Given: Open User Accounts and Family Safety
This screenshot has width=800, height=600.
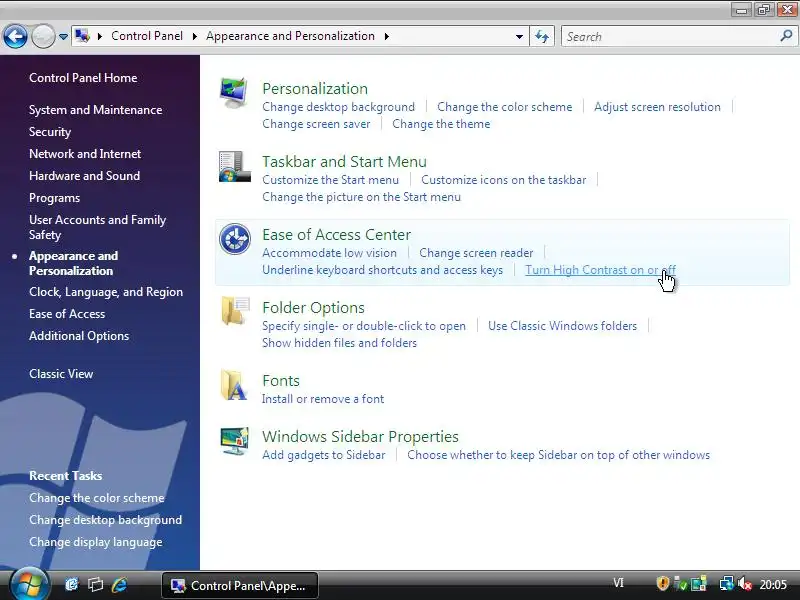Looking at the screenshot, I should 97,227.
